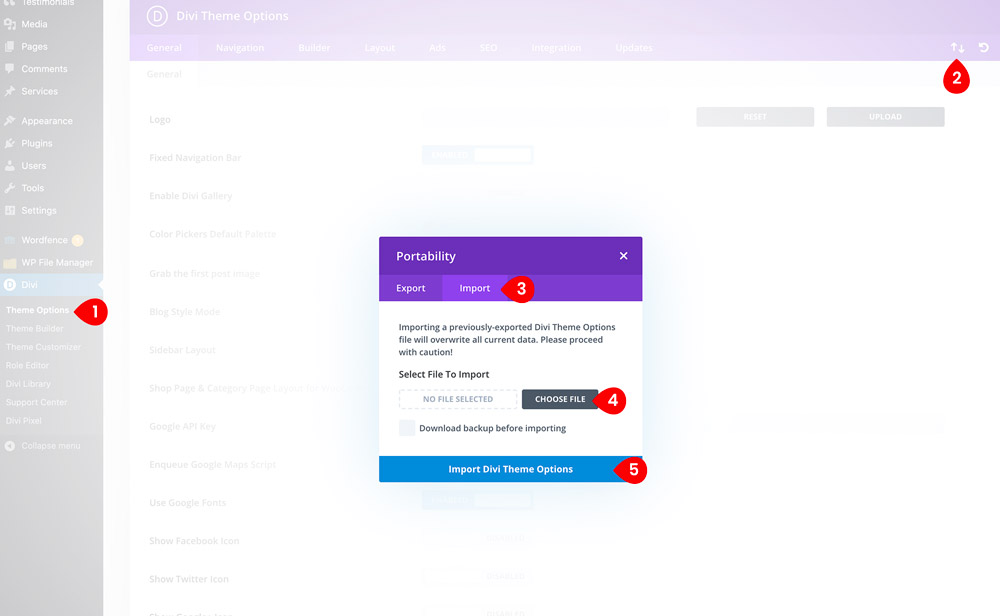The image size is (1000, 616).
Task: Switch to the Export tab
Action: point(411,288)
